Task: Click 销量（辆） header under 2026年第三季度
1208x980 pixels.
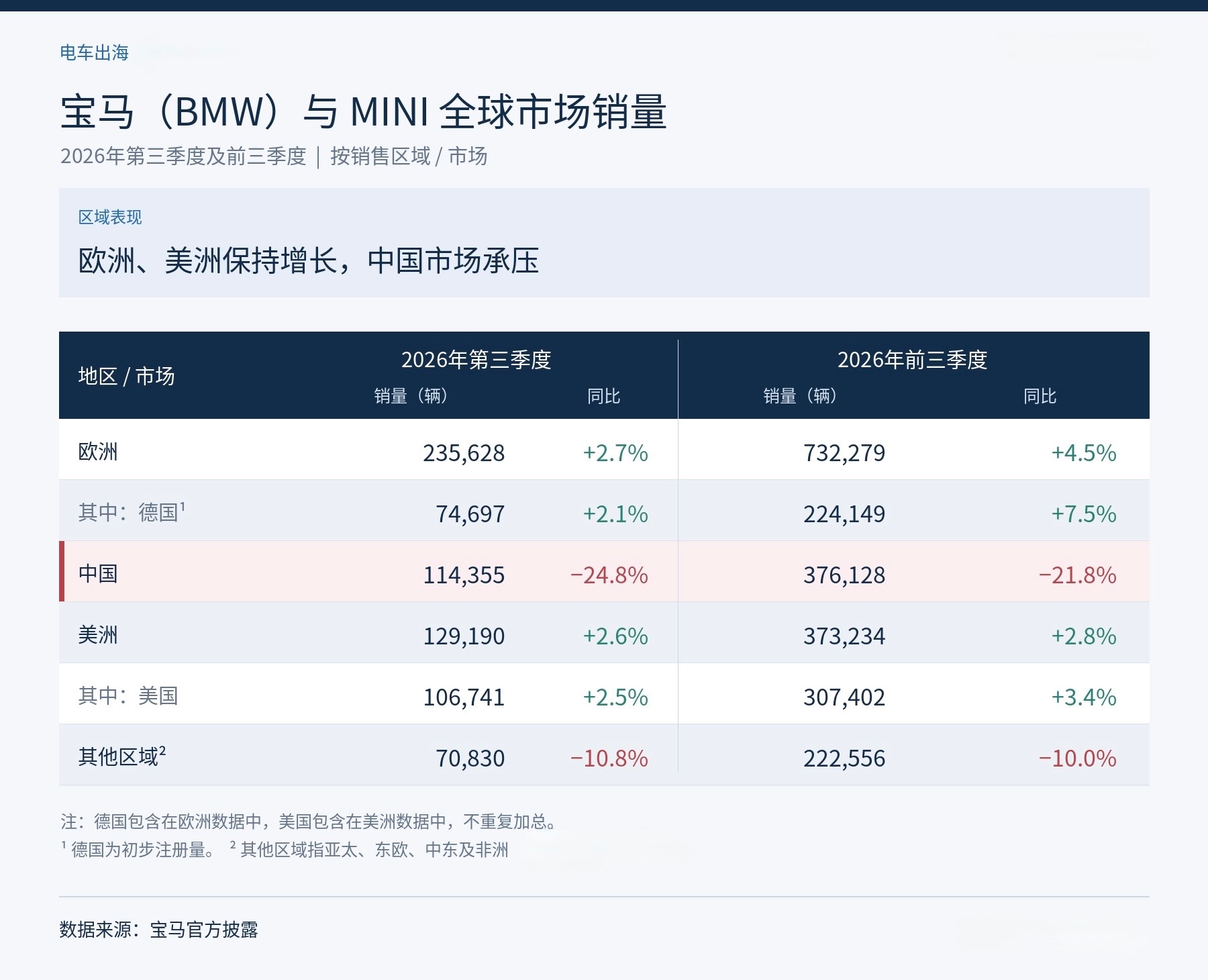Action: (x=411, y=396)
